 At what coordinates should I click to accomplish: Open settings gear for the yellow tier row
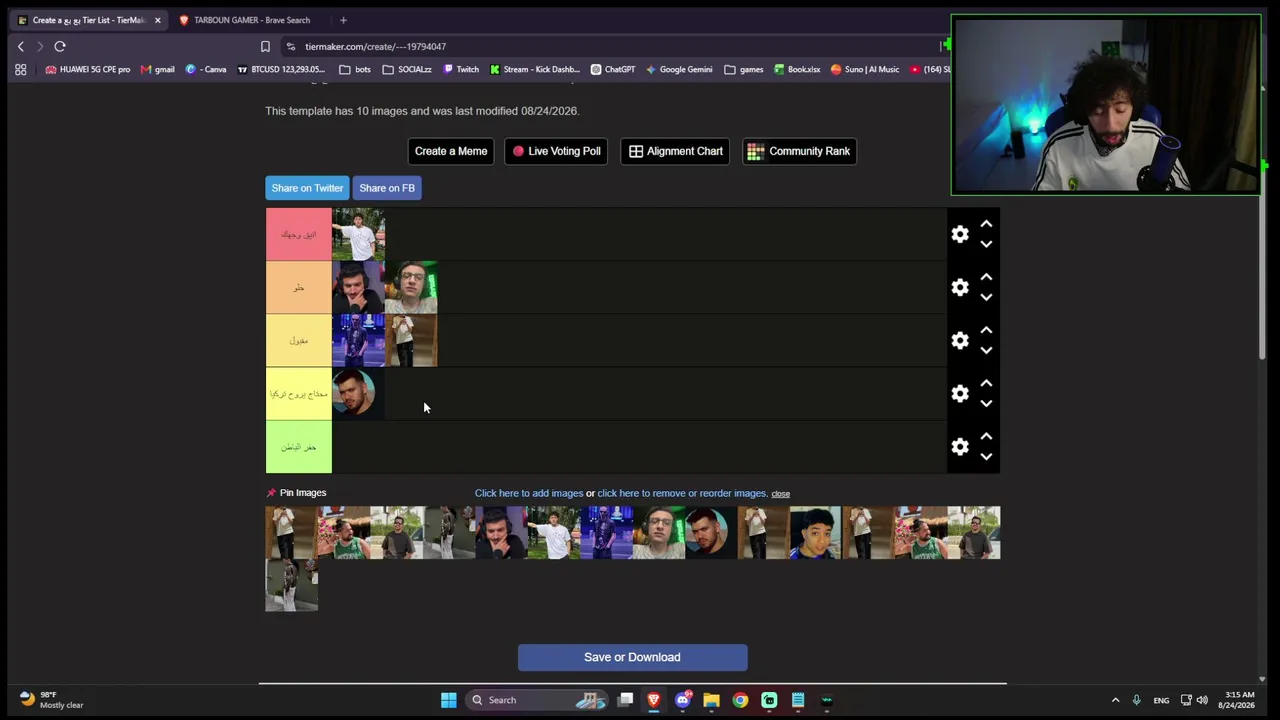[960, 340]
